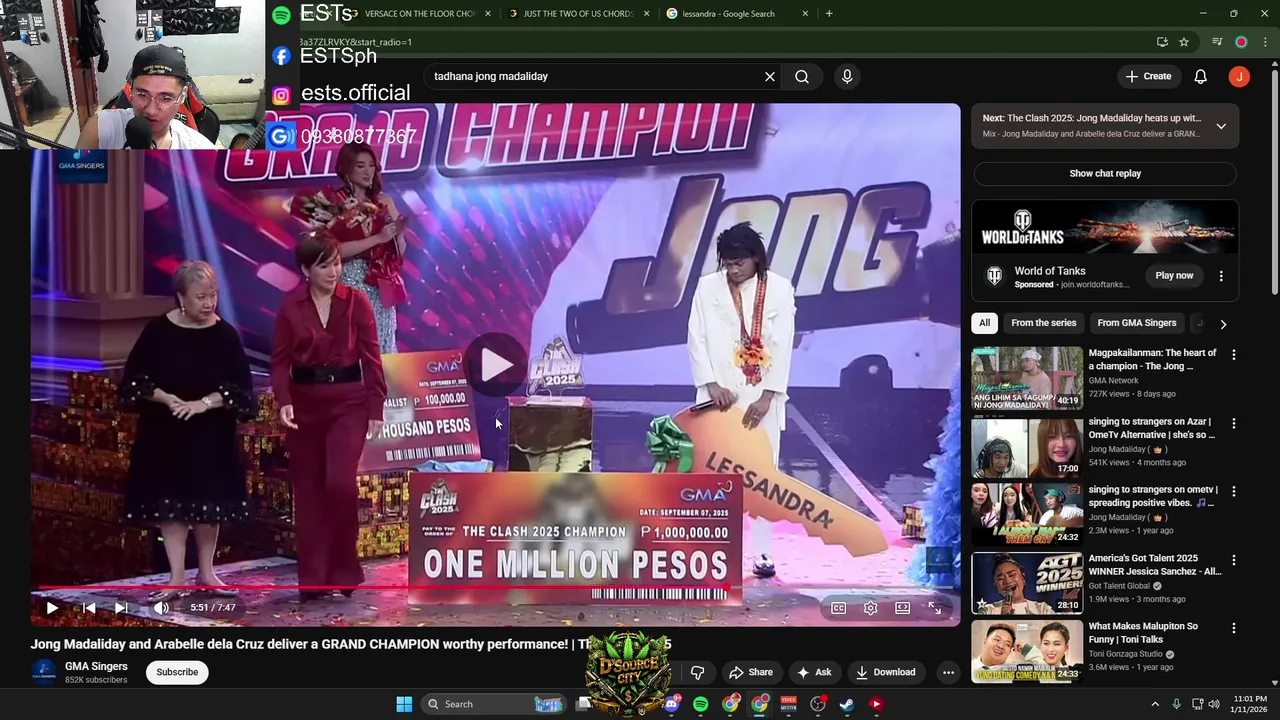This screenshot has width=1280, height=720.
Task: Open video player settings gear
Action: pos(871,608)
